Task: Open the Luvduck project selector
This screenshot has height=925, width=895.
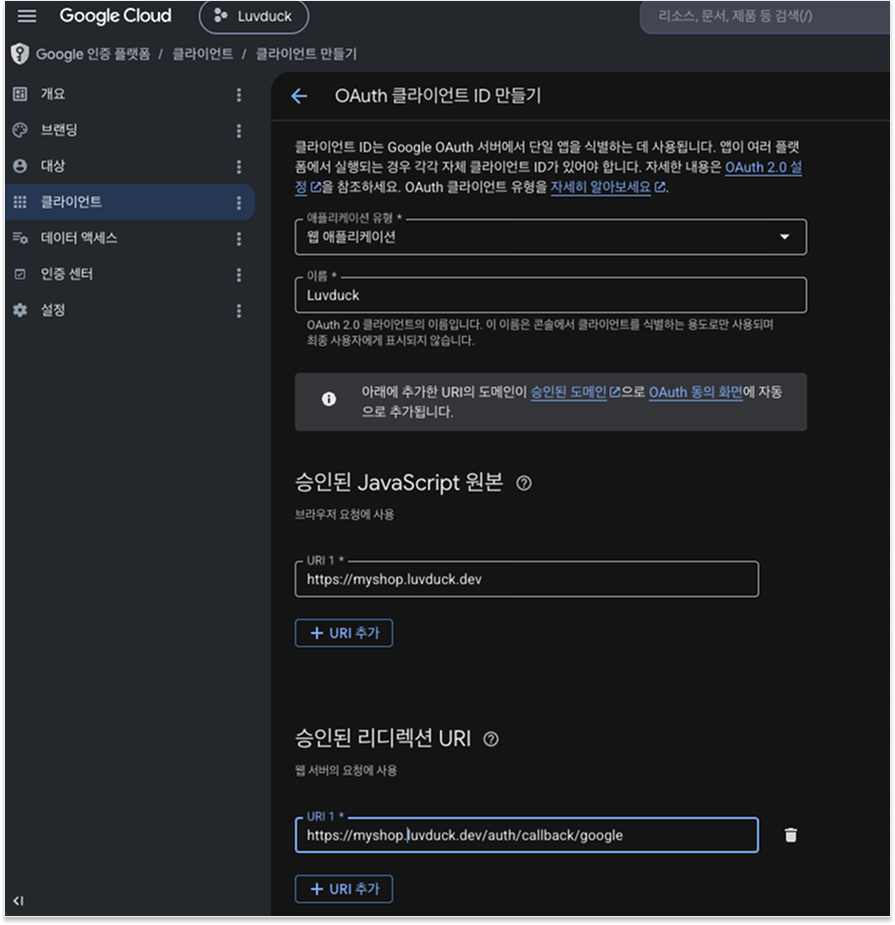Action: pos(254,17)
